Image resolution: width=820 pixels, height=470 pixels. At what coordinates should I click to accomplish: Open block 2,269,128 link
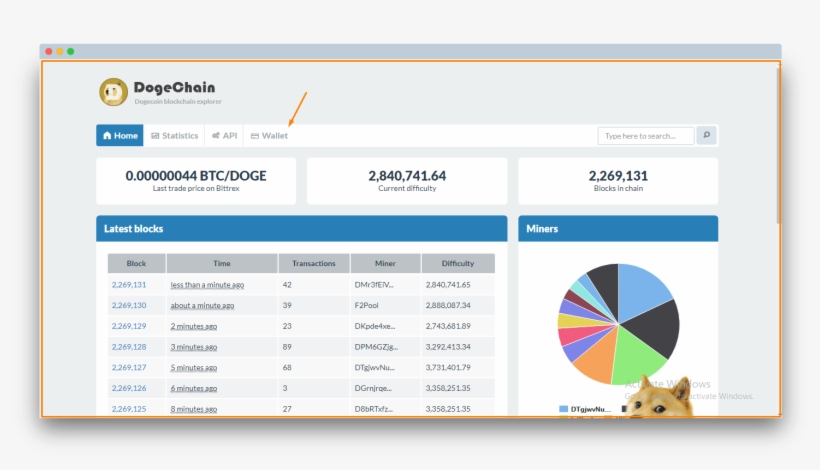[129, 347]
